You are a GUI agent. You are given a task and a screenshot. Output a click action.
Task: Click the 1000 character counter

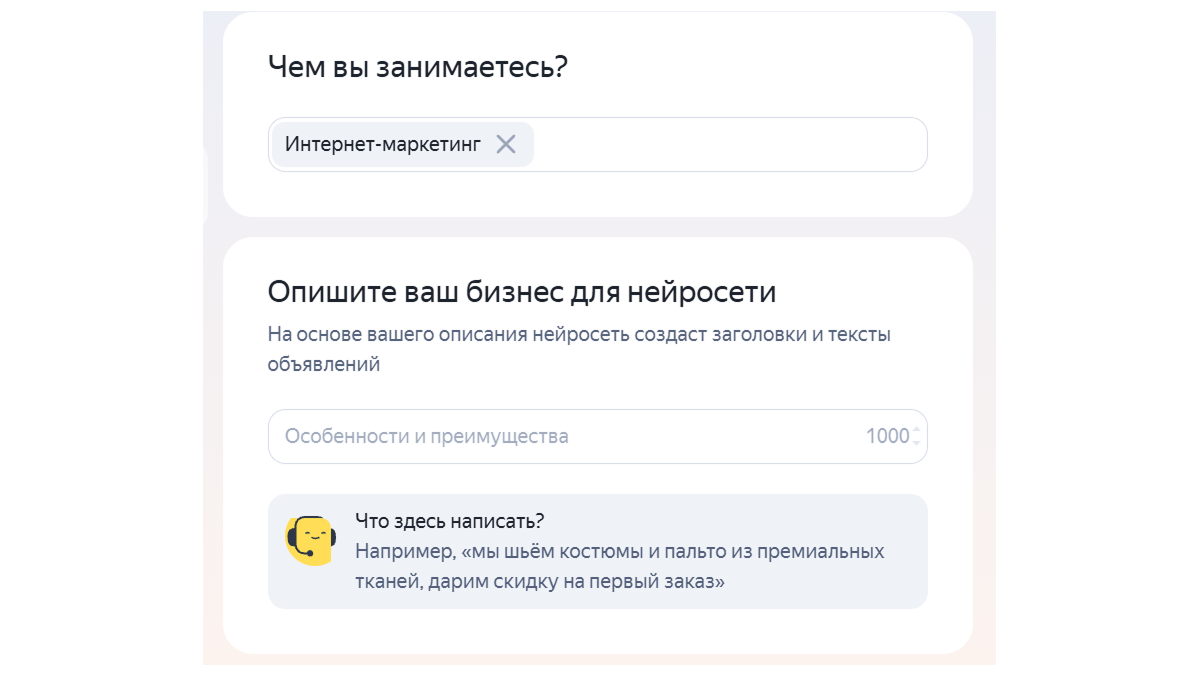pos(887,436)
